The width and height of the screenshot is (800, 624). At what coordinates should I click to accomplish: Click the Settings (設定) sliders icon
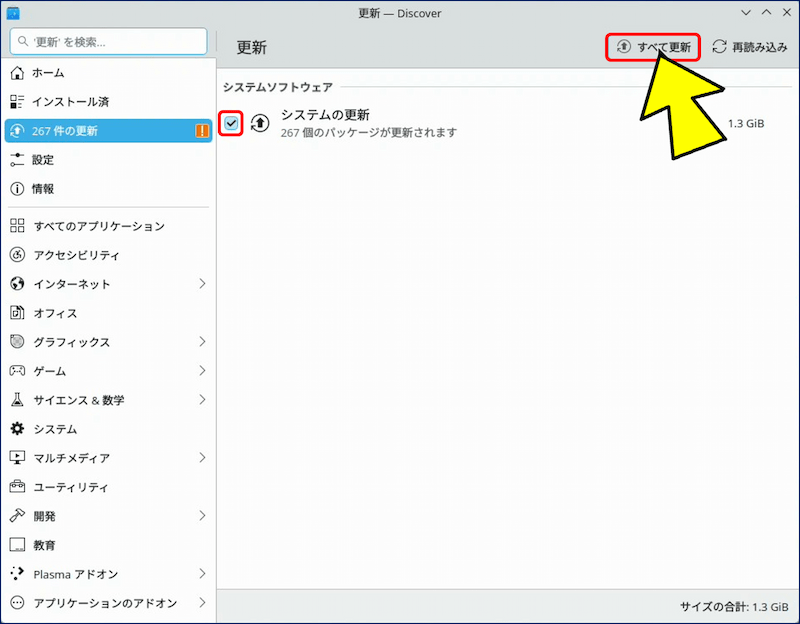coord(17,160)
